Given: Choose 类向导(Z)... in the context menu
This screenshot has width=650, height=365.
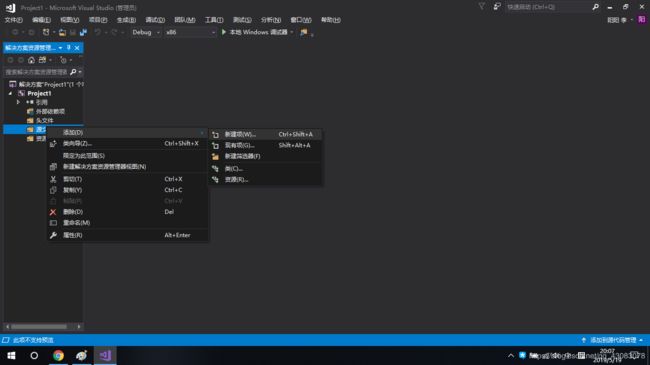Looking at the screenshot, I should tap(128, 144).
